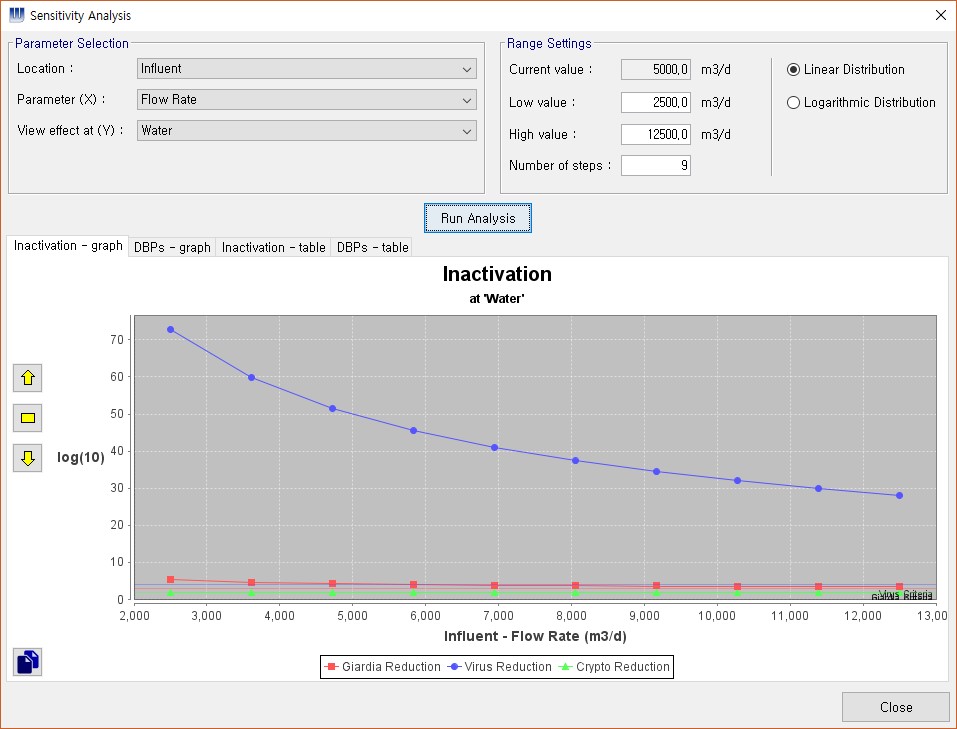The image size is (957, 729).
Task: Switch to the DBPs - graph tab
Action: tap(172, 247)
